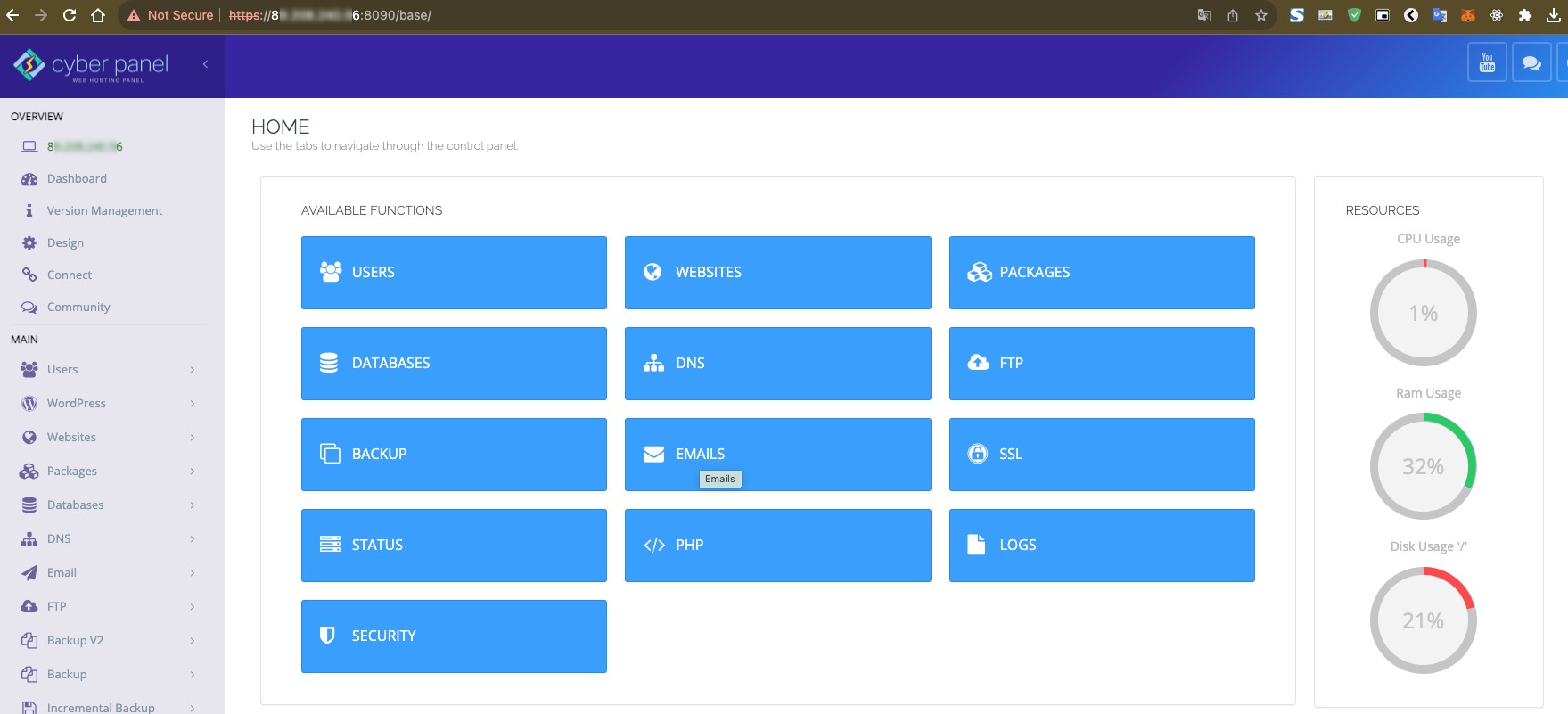
Task: Click the padlock icon on SSL tile
Action: point(978,455)
